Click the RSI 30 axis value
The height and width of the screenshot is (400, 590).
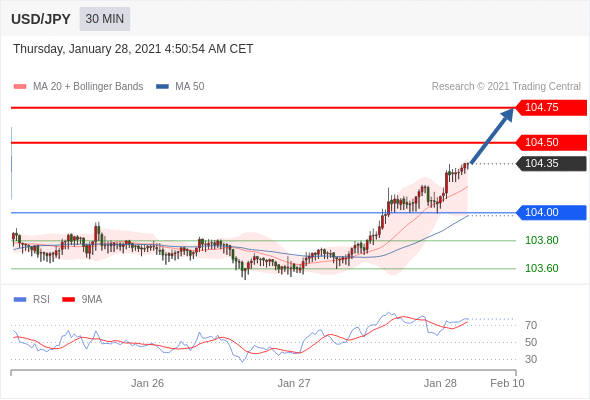(531, 359)
